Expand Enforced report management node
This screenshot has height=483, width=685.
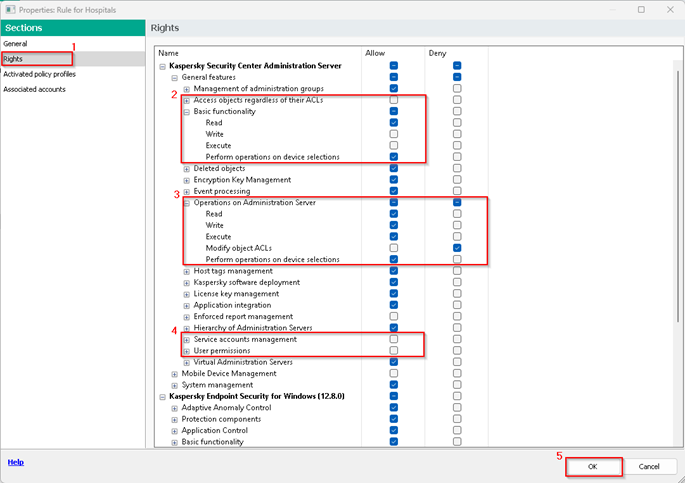(x=187, y=317)
